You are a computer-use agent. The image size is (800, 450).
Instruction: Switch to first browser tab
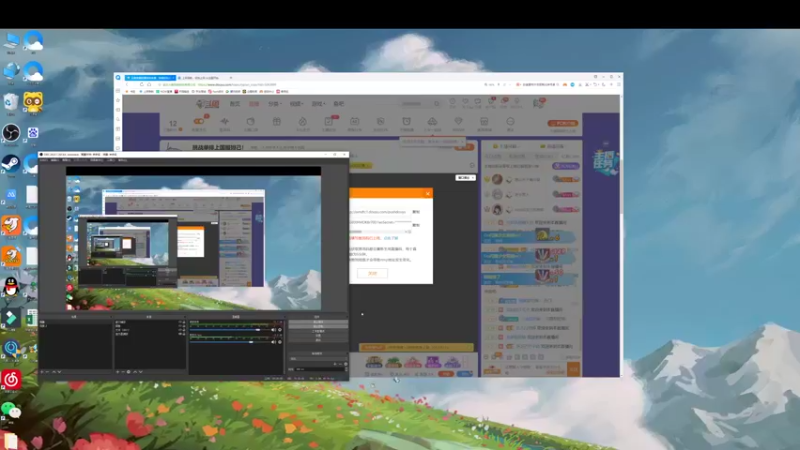click(149, 78)
